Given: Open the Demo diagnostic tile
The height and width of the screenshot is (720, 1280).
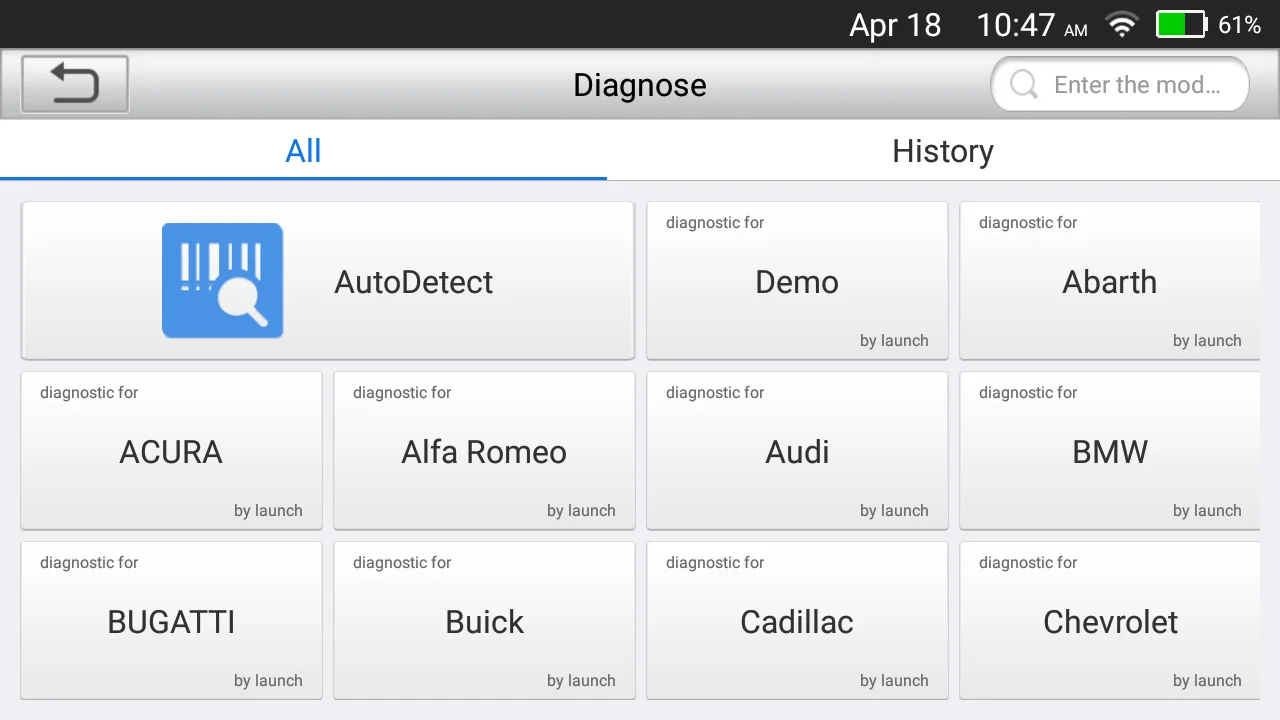Looking at the screenshot, I should pos(797,282).
